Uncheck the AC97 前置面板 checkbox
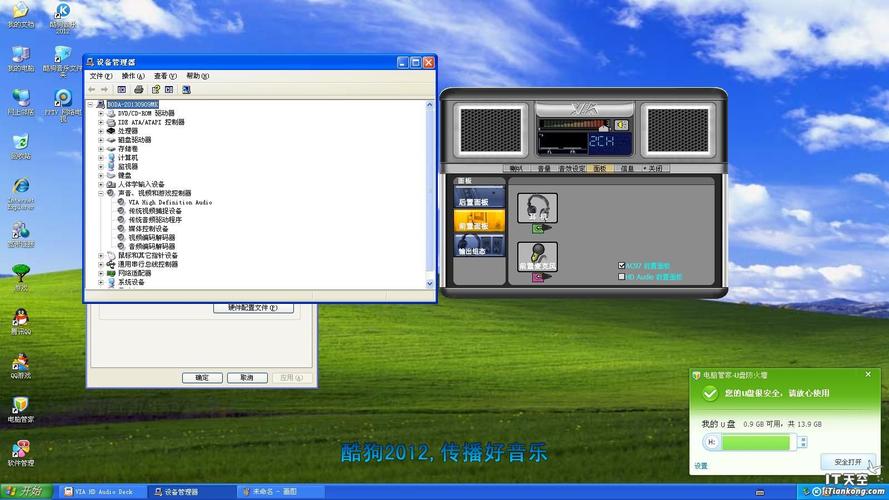Image resolution: width=889 pixels, height=500 pixels. click(x=621, y=265)
